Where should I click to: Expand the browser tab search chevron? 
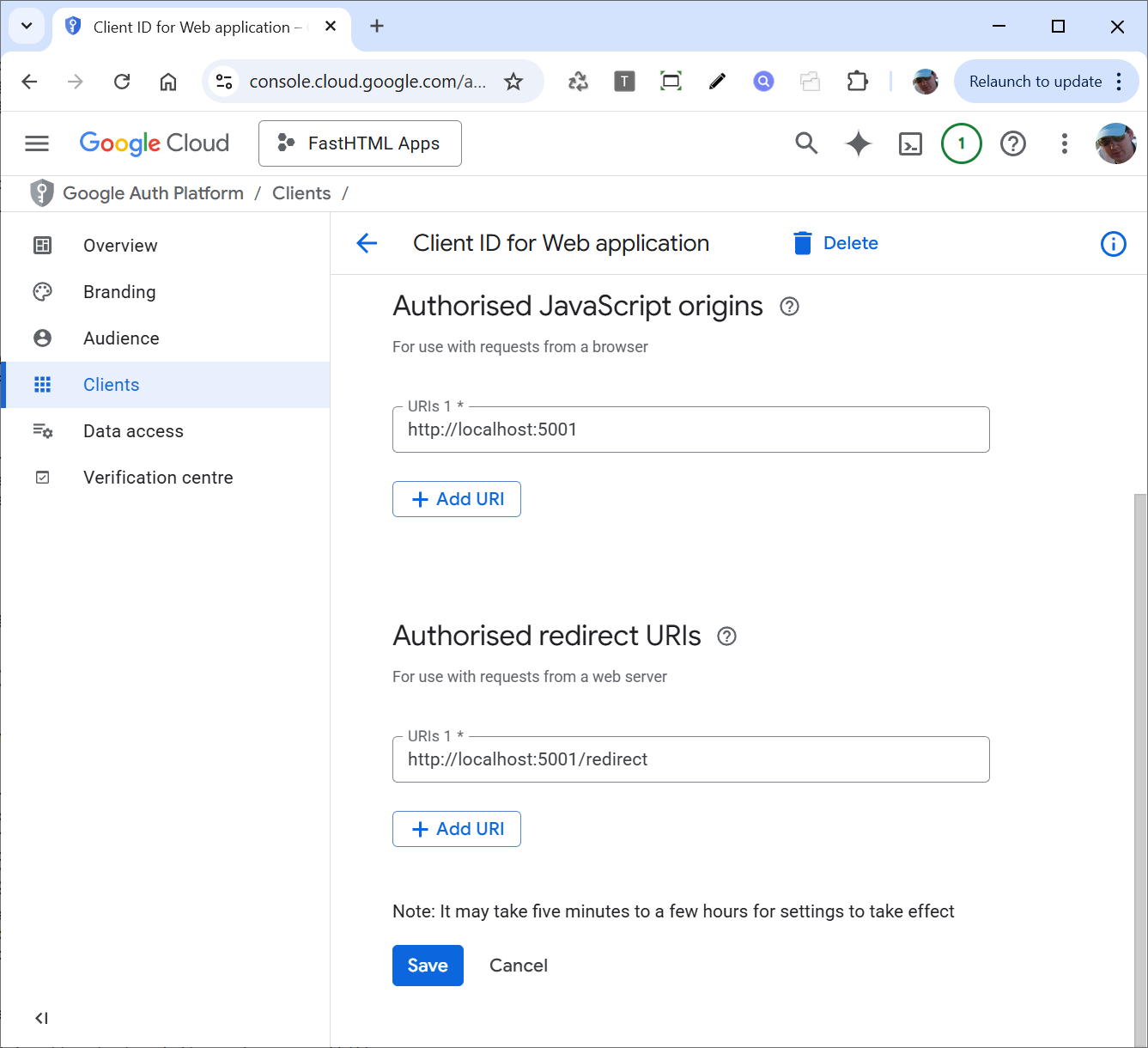click(27, 26)
